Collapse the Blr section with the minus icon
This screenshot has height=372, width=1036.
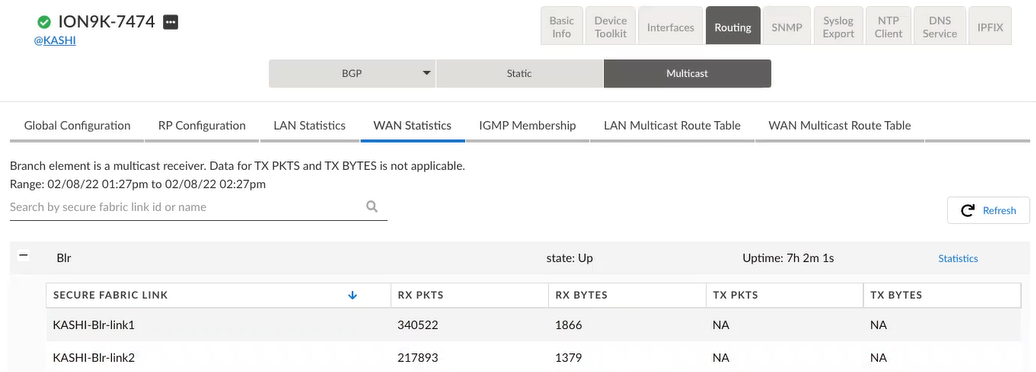(23, 255)
